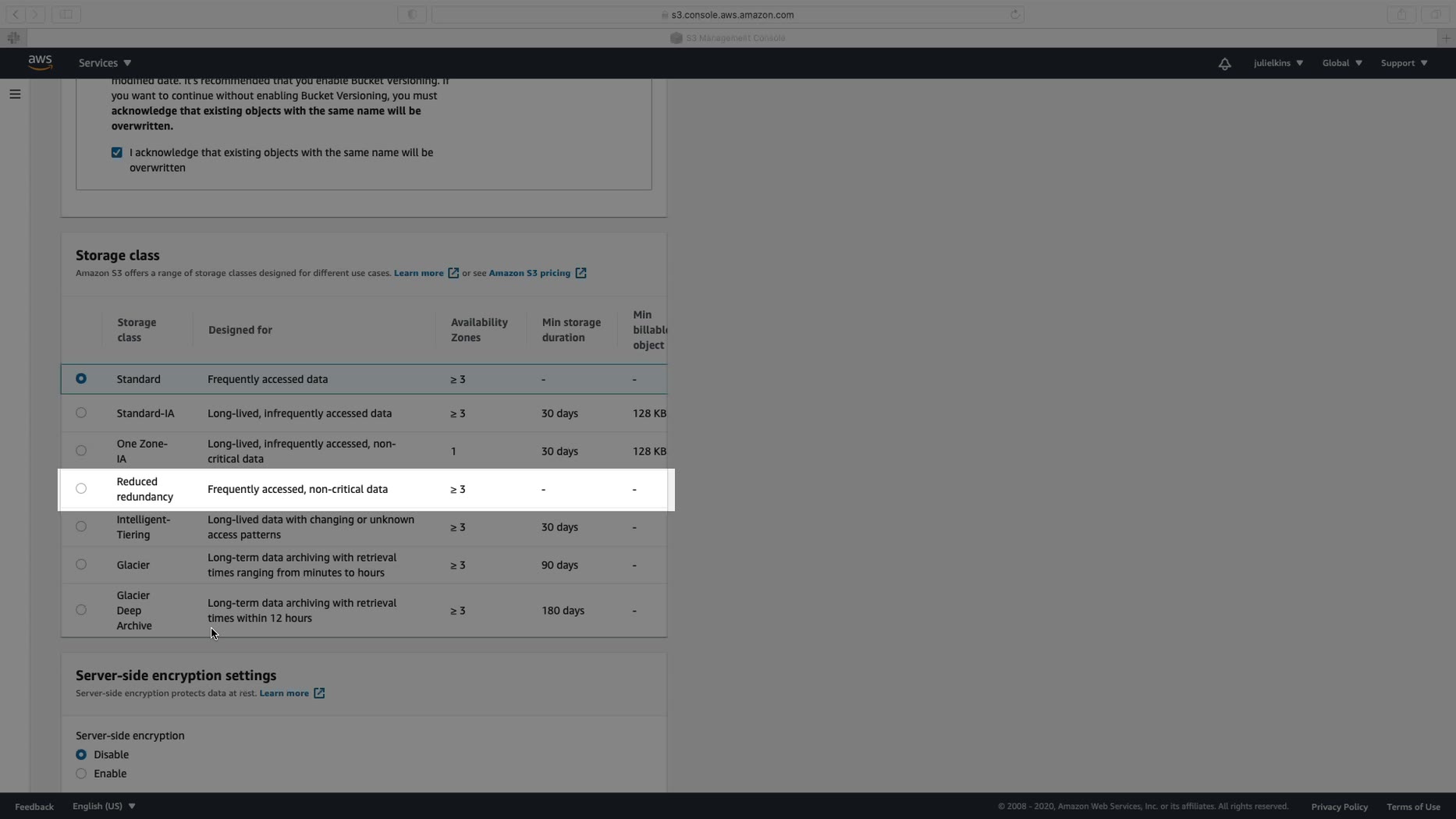Toggle the Safari sidebar button

[66, 14]
